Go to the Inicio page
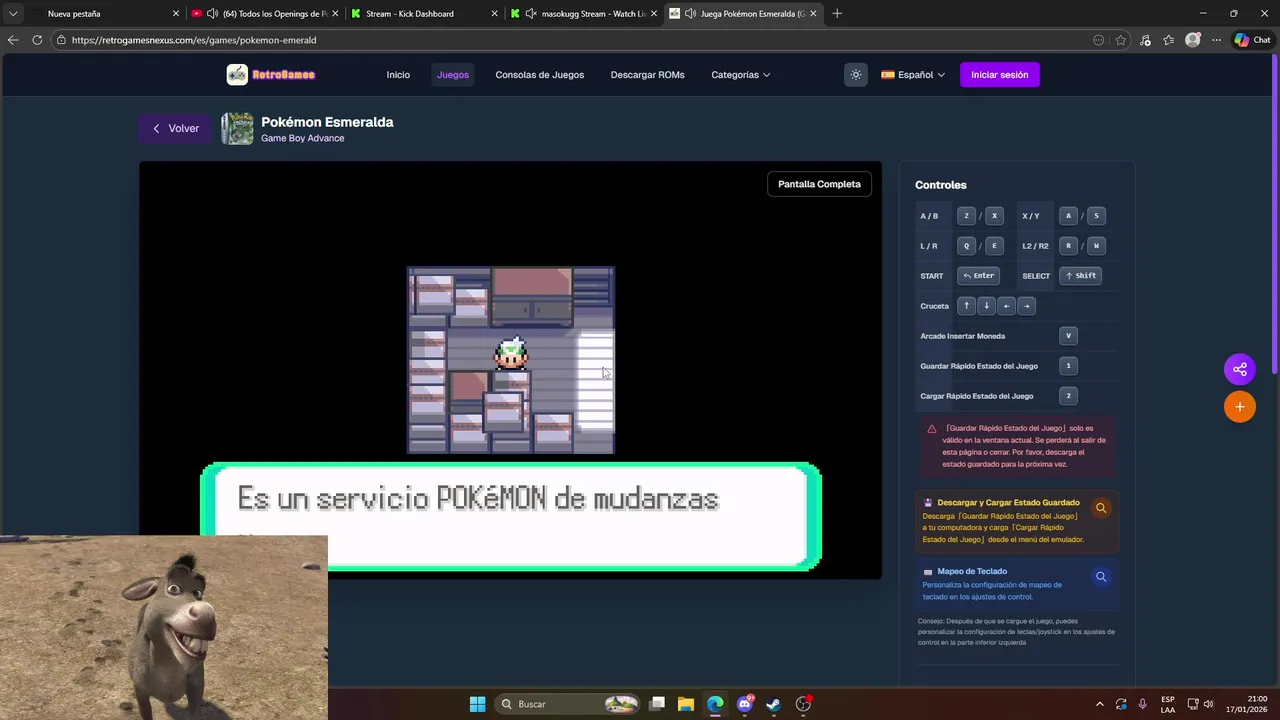The image size is (1280, 720). coord(398,75)
